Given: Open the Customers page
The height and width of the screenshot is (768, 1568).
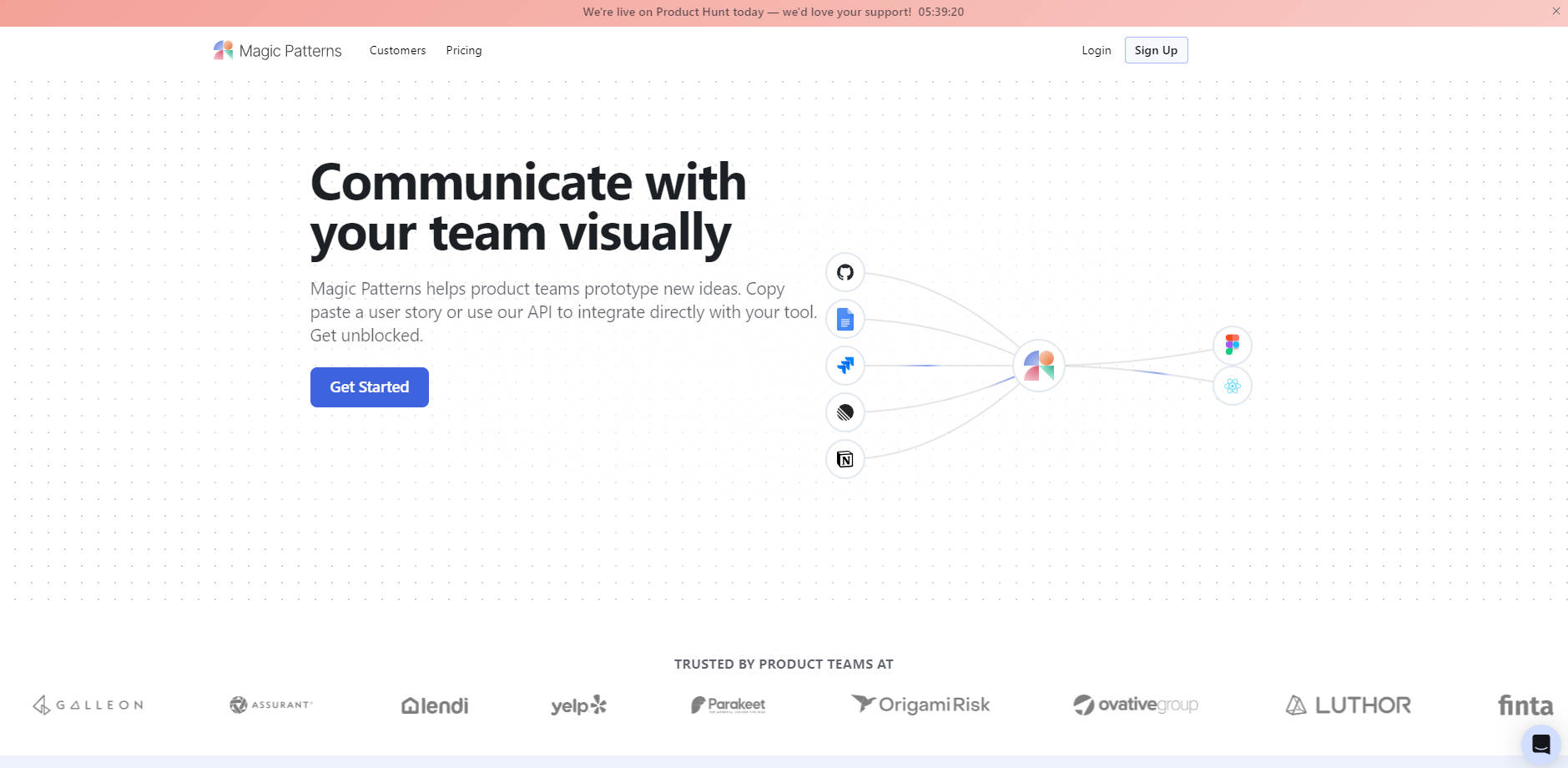Looking at the screenshot, I should 397,51.
